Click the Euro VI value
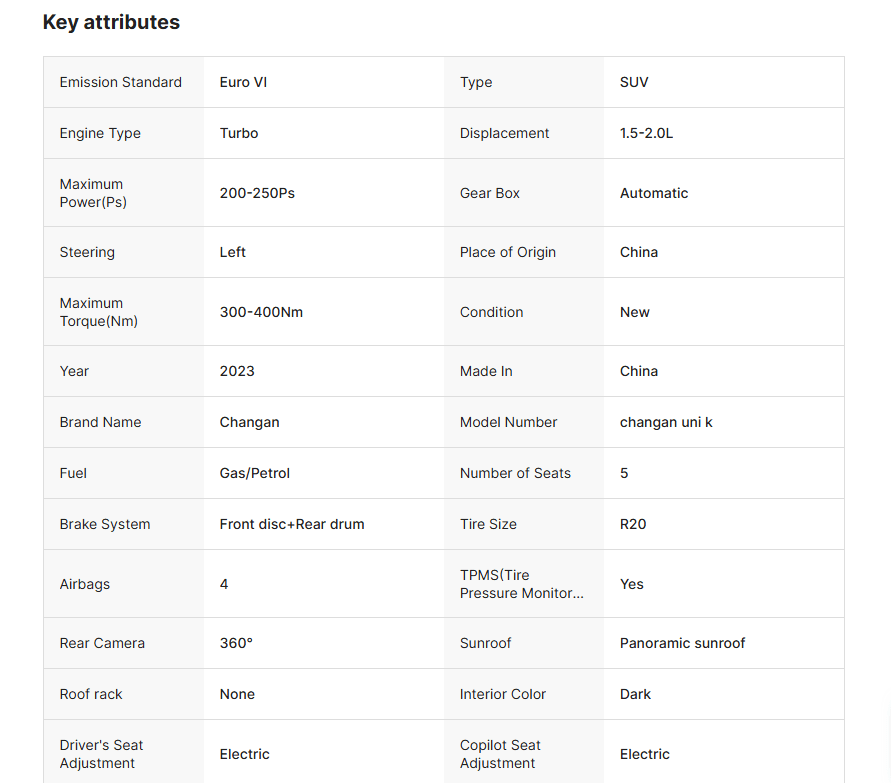Screen dimensions: 891x783 click(243, 82)
